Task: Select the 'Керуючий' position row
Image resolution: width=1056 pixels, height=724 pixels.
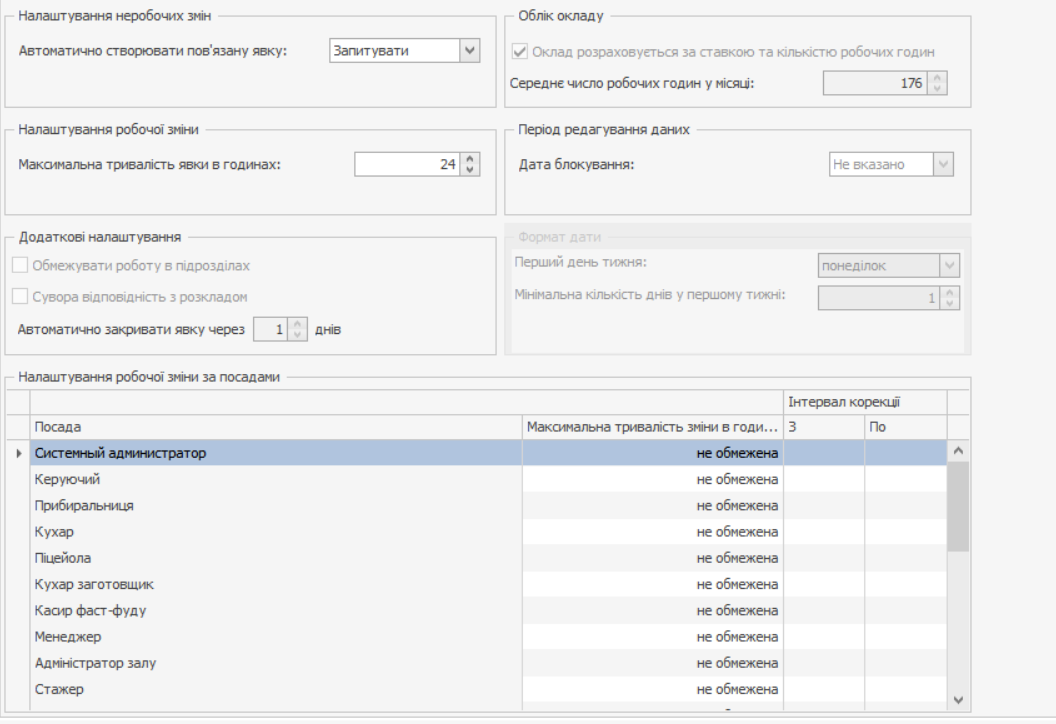Action: [x=275, y=480]
